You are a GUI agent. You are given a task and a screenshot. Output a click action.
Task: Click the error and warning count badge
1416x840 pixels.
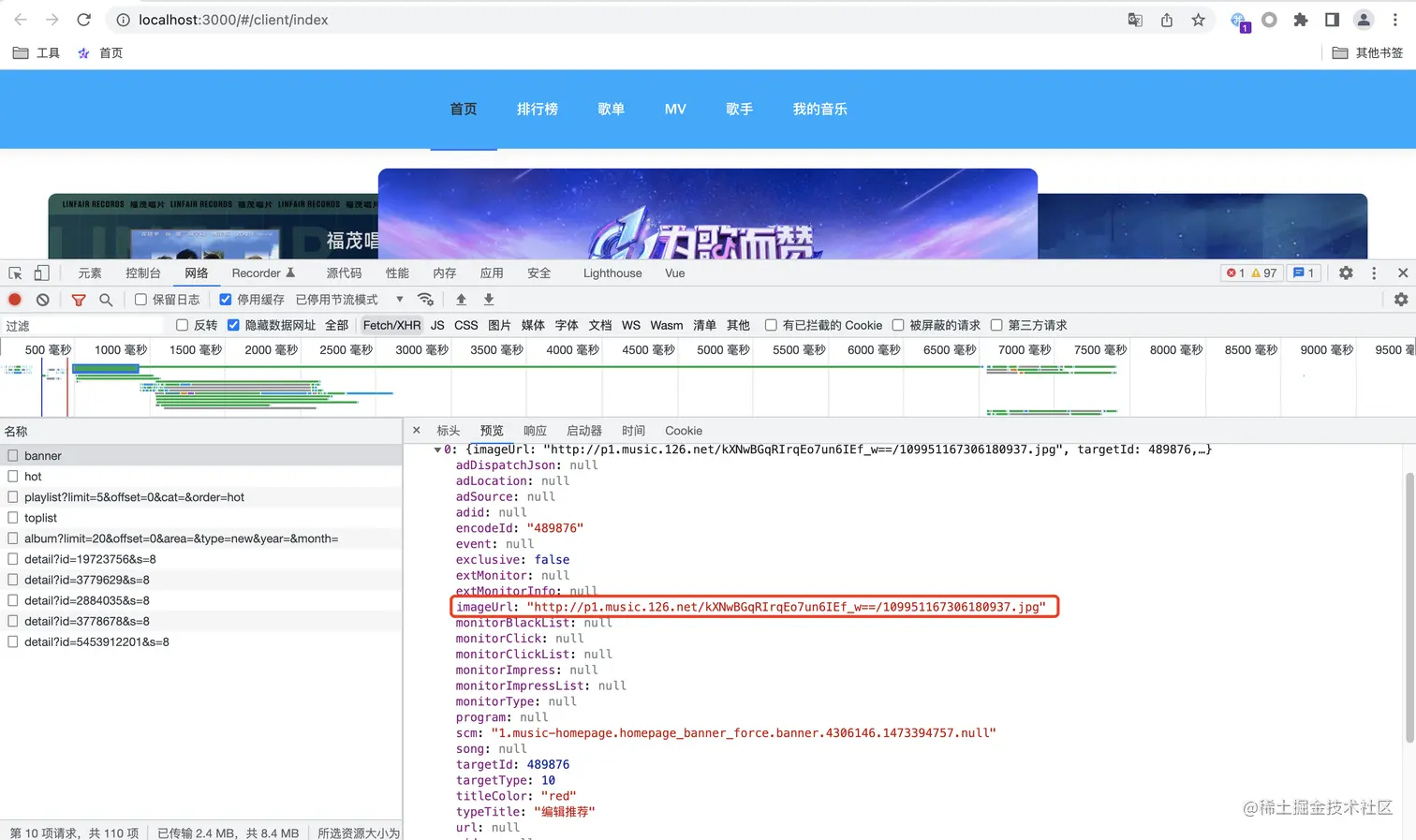pyautogui.click(x=1251, y=273)
